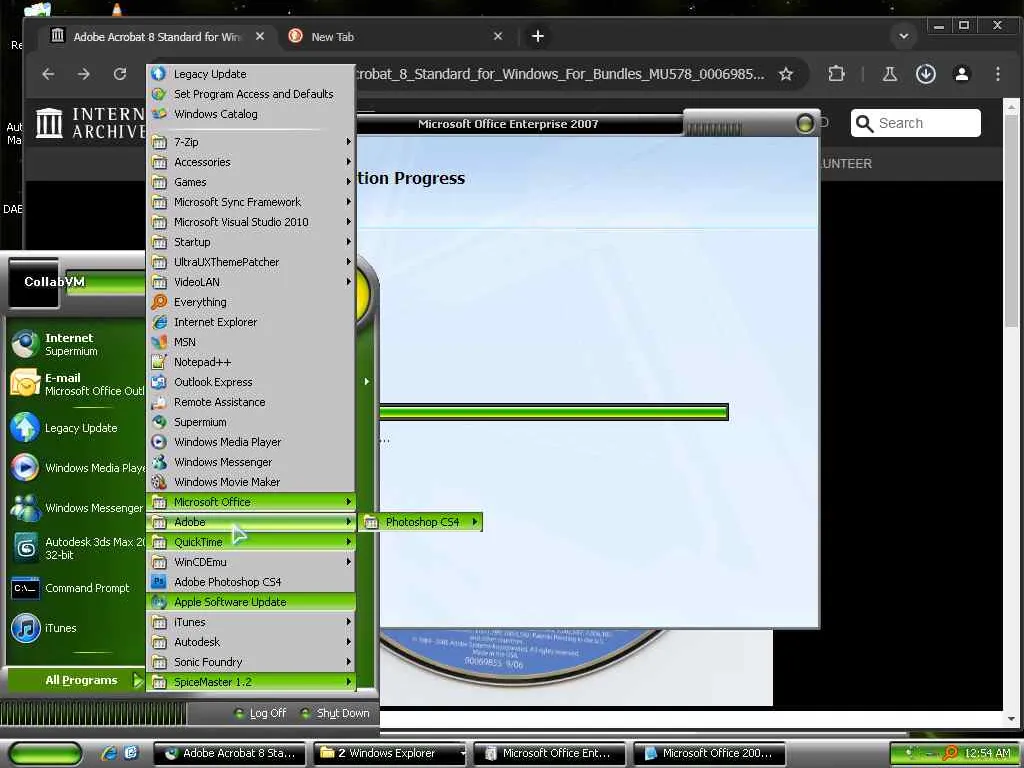Expand the 7-Zip folder
The height and width of the screenshot is (768, 1024).
251,142
